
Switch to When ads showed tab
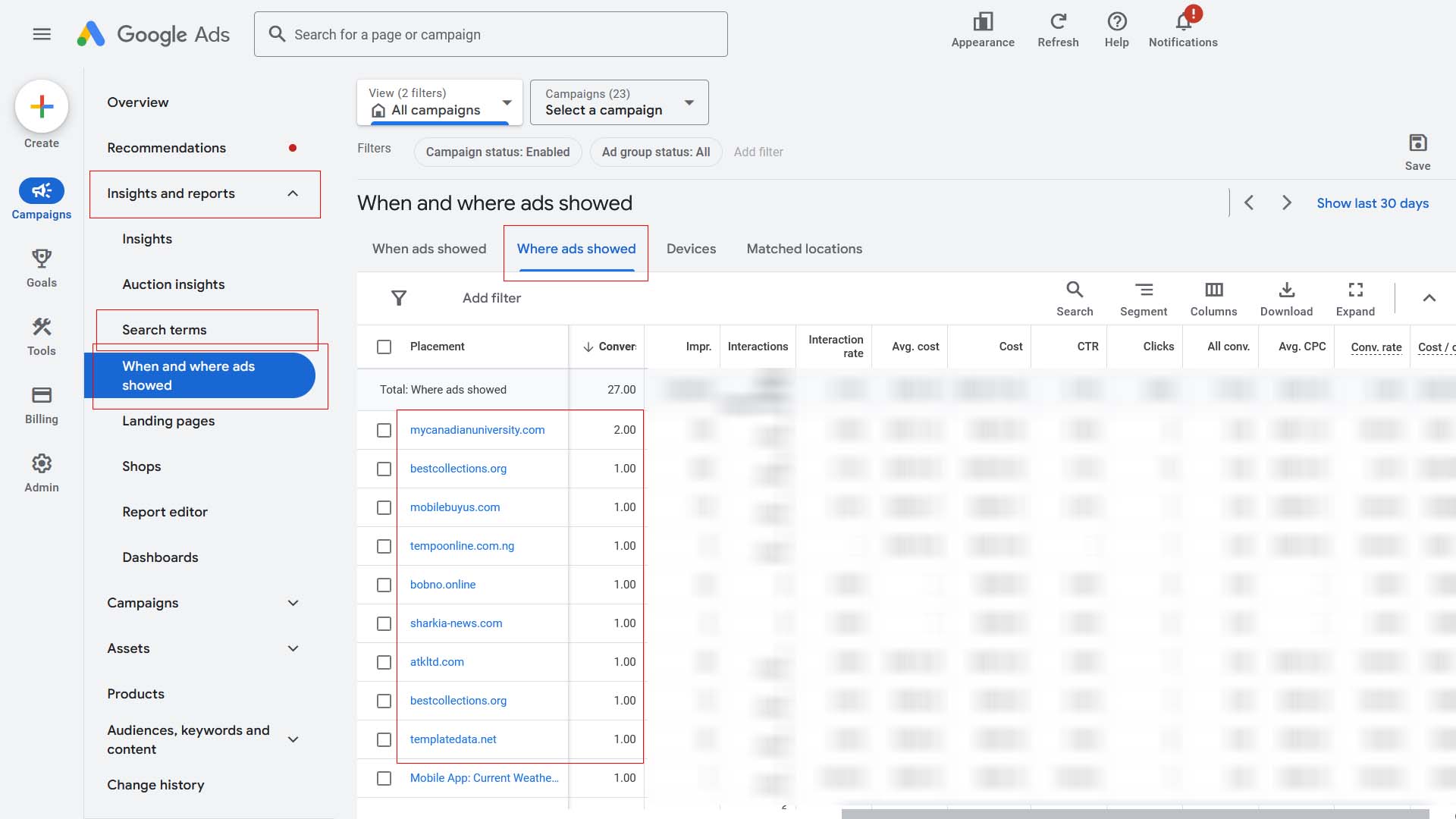(429, 249)
